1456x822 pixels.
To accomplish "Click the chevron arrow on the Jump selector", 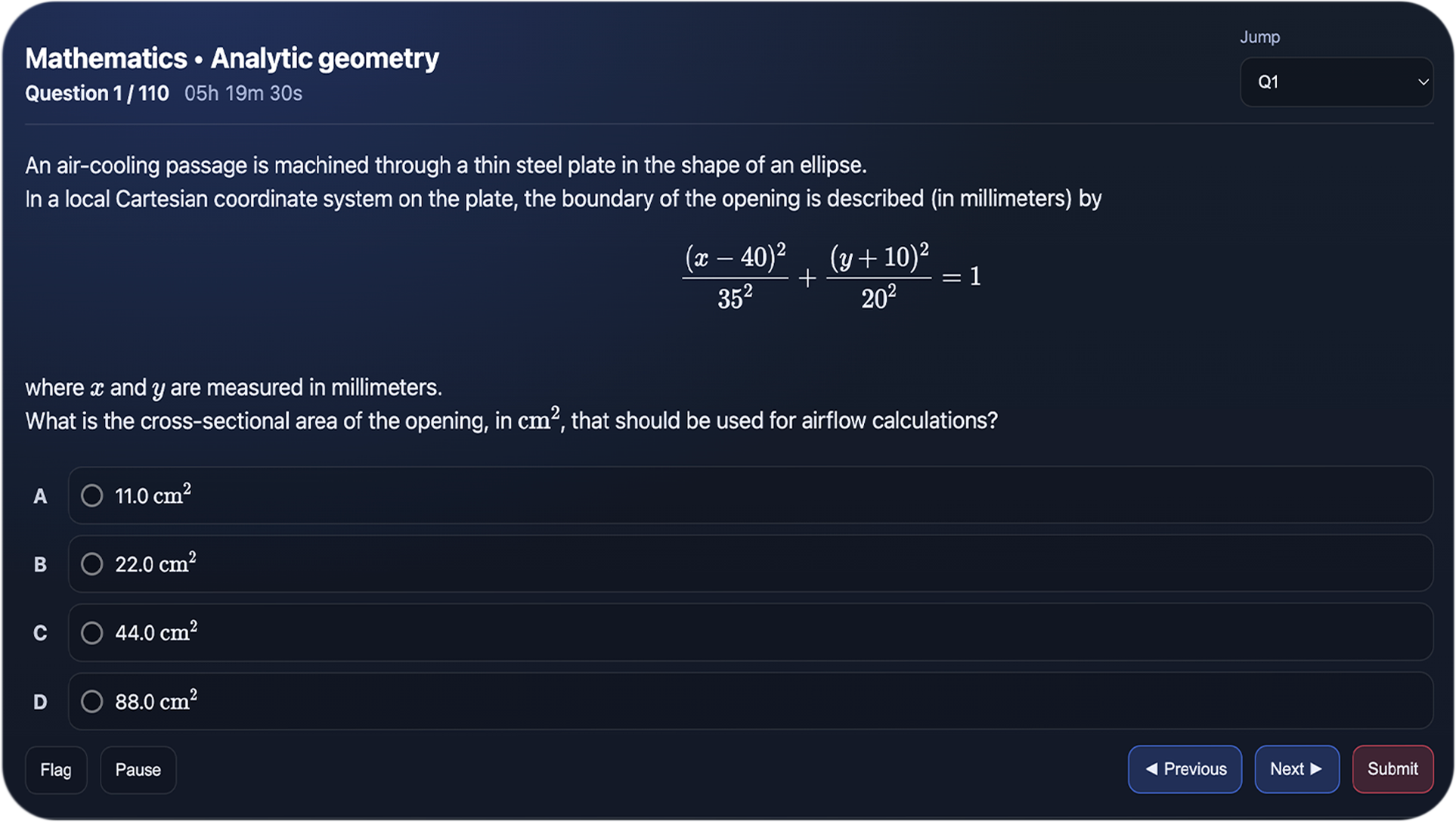I will (x=1423, y=82).
